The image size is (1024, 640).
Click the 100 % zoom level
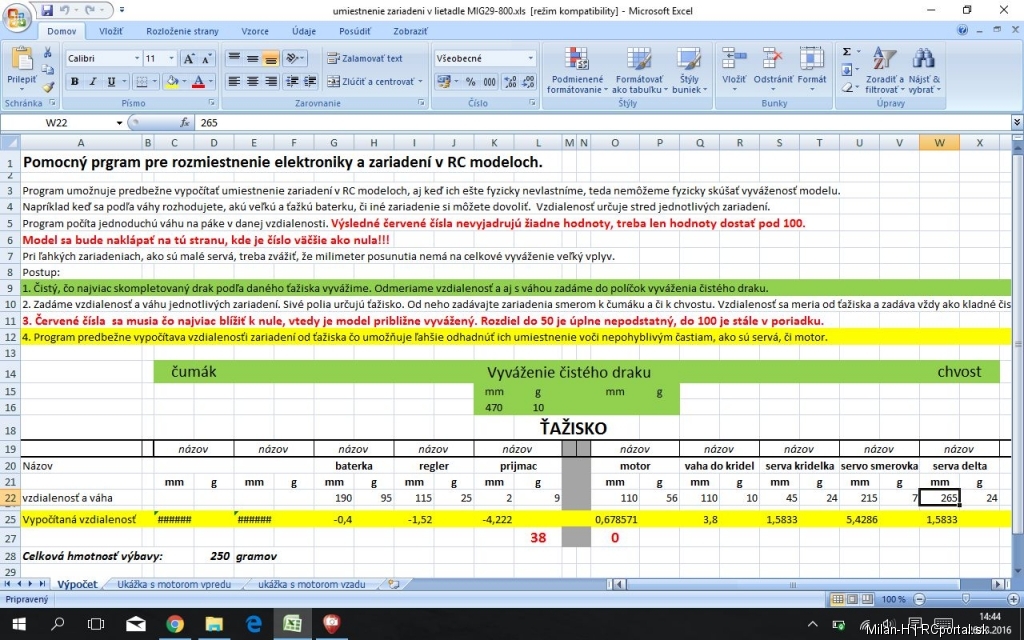(893, 599)
